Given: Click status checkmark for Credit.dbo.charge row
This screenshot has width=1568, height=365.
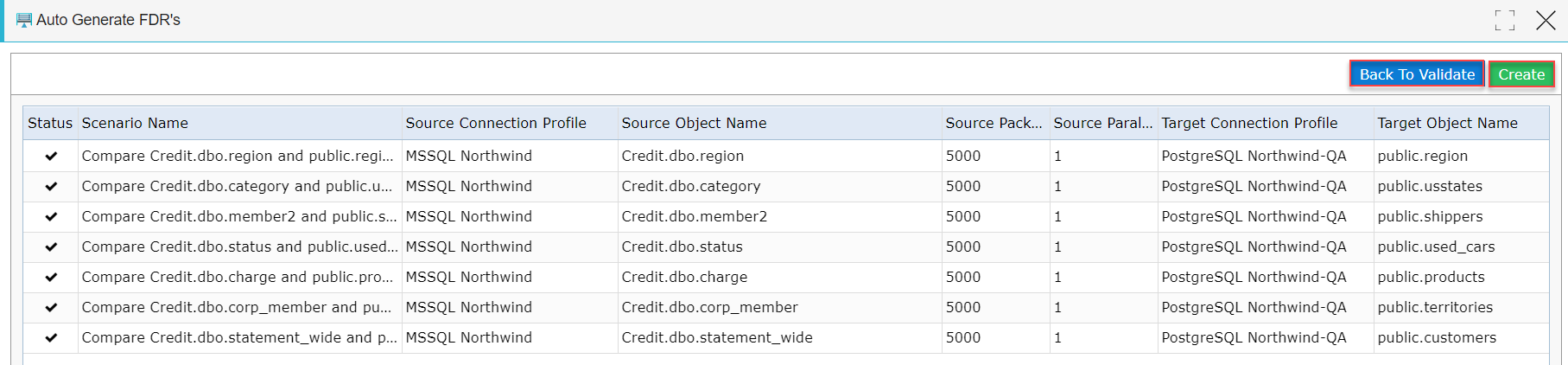Looking at the screenshot, I should pyautogui.click(x=51, y=277).
